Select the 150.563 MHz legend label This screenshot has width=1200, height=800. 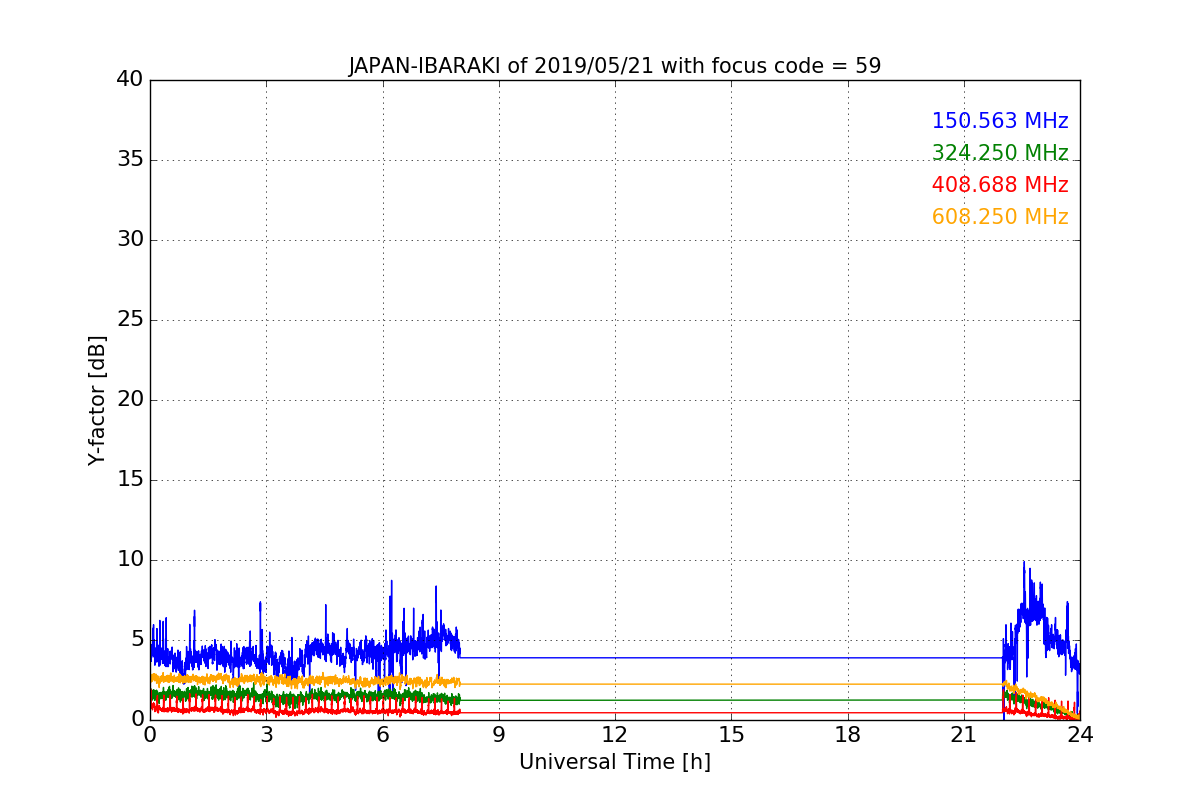(1000, 121)
